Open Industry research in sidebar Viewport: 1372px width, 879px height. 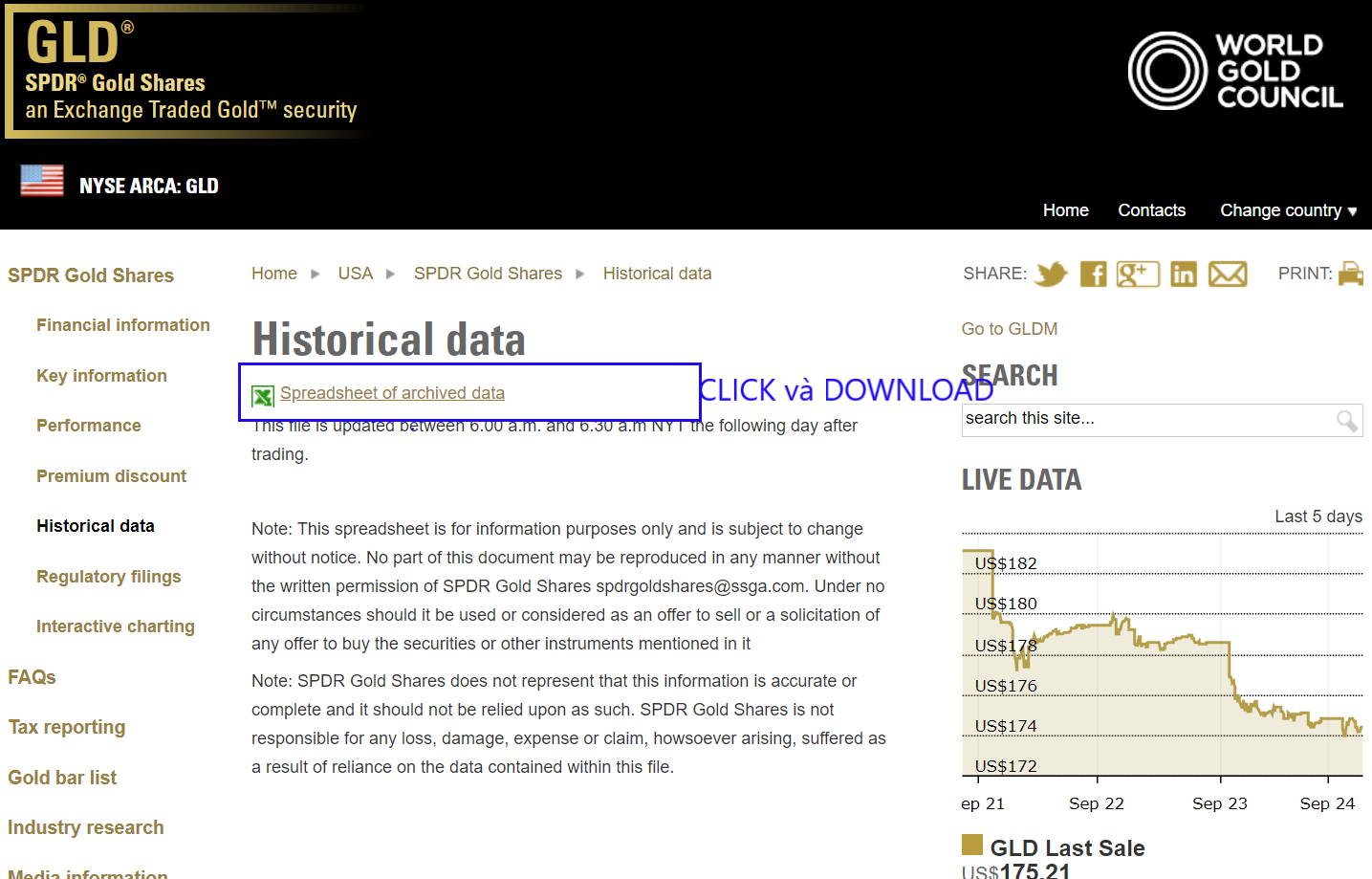(x=86, y=827)
